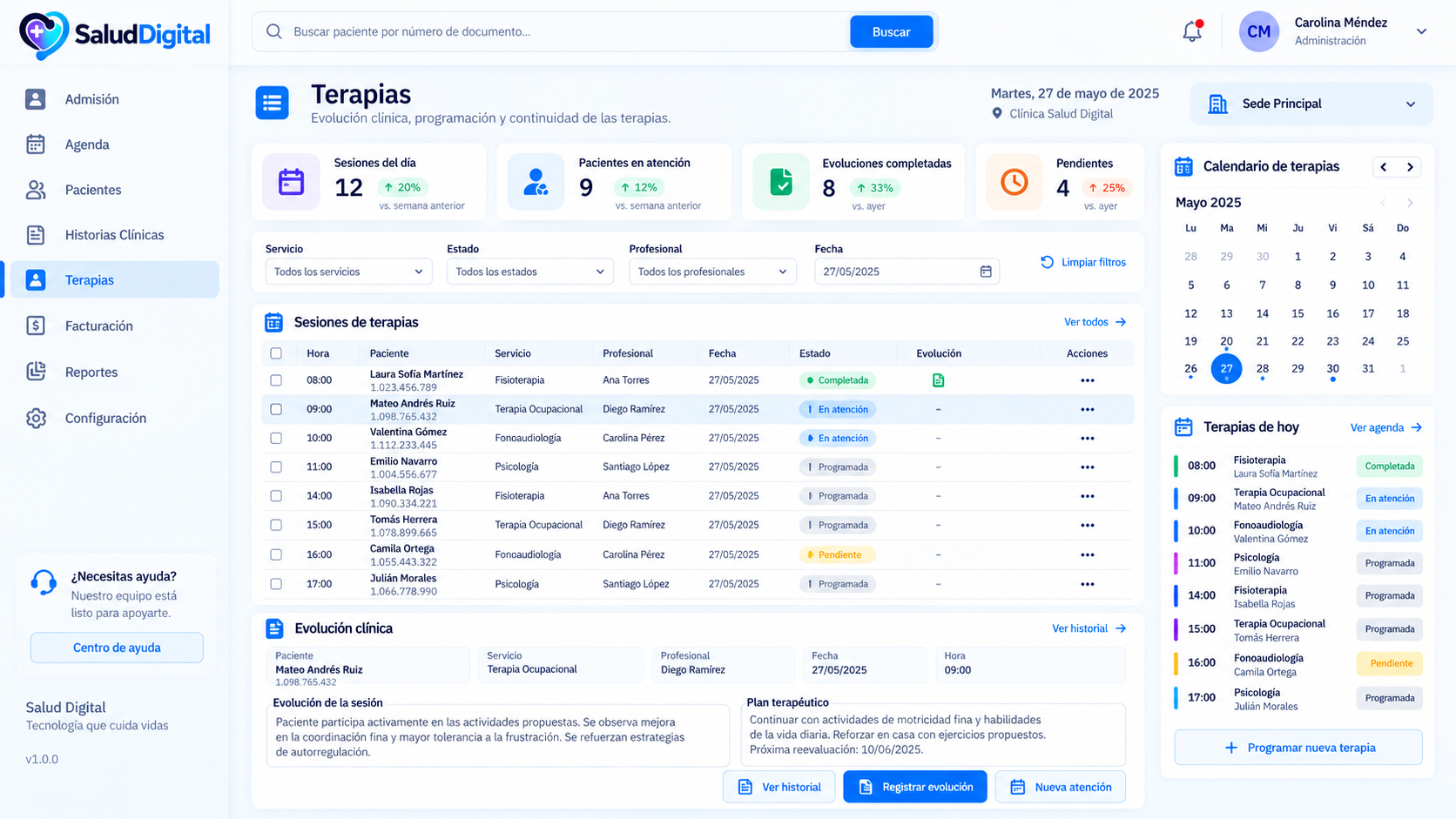Check the 10:00 Valentina Gómez row
The height and width of the screenshot is (819, 1456).
click(x=276, y=438)
